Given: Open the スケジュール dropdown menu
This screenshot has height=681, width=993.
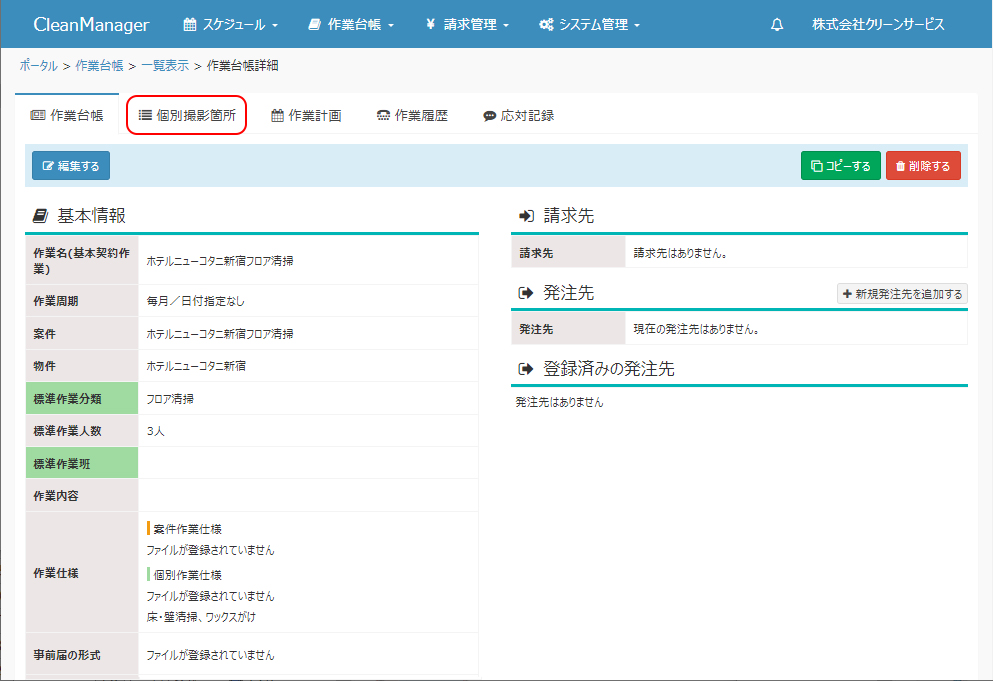Looking at the screenshot, I should coord(231,25).
